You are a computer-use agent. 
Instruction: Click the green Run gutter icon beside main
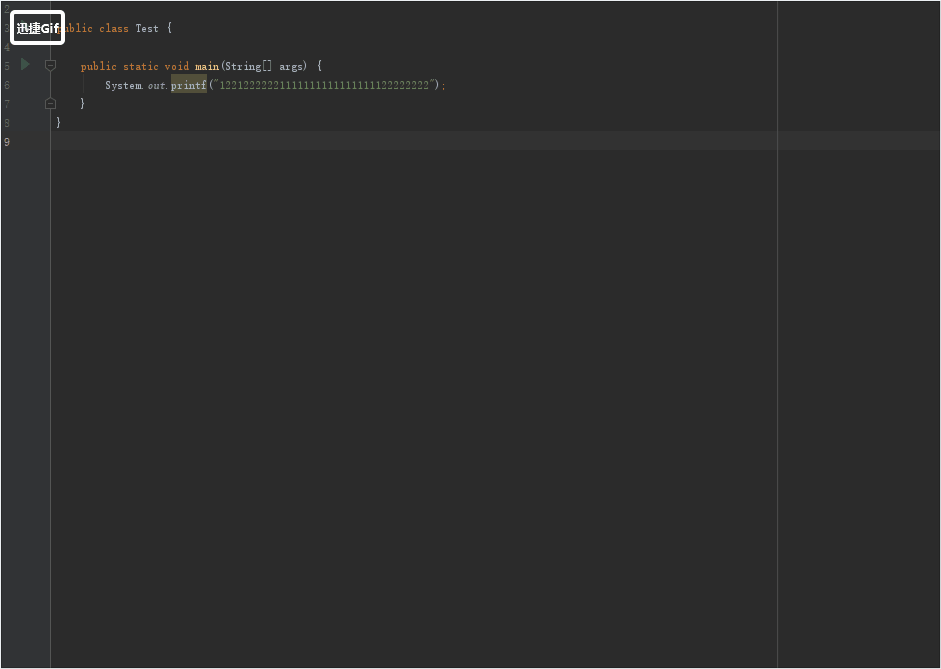point(25,65)
